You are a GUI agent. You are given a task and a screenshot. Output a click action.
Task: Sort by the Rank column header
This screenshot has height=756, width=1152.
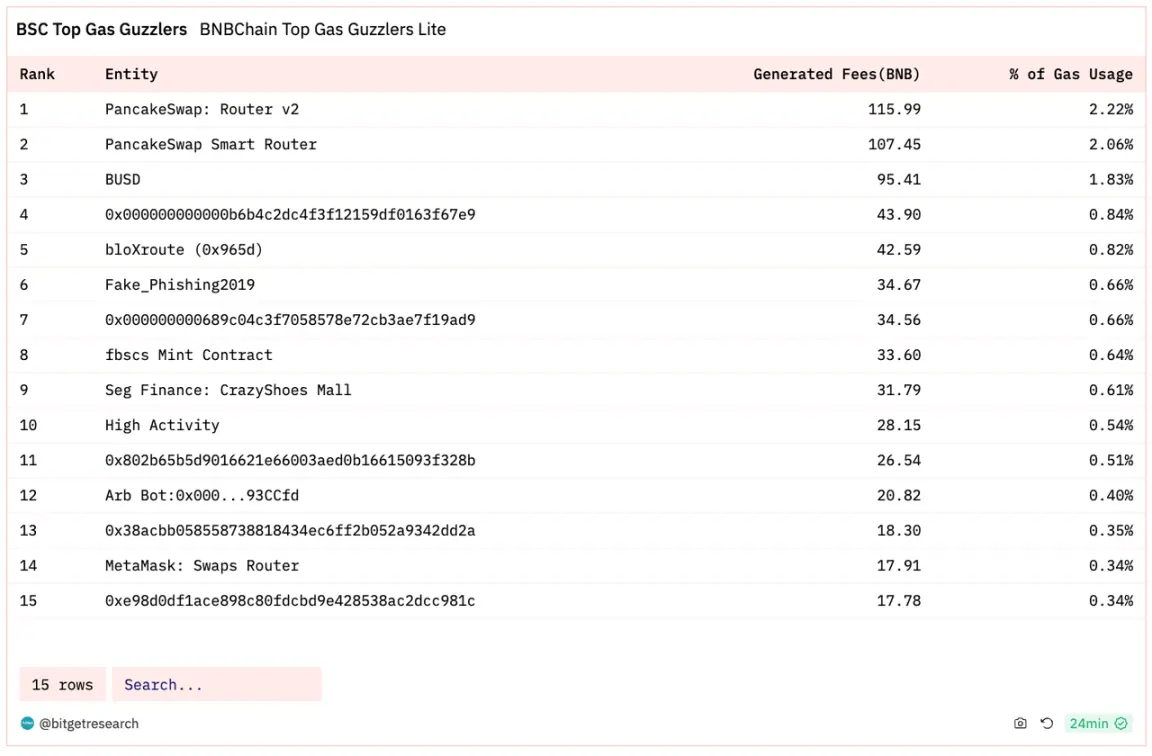click(37, 74)
